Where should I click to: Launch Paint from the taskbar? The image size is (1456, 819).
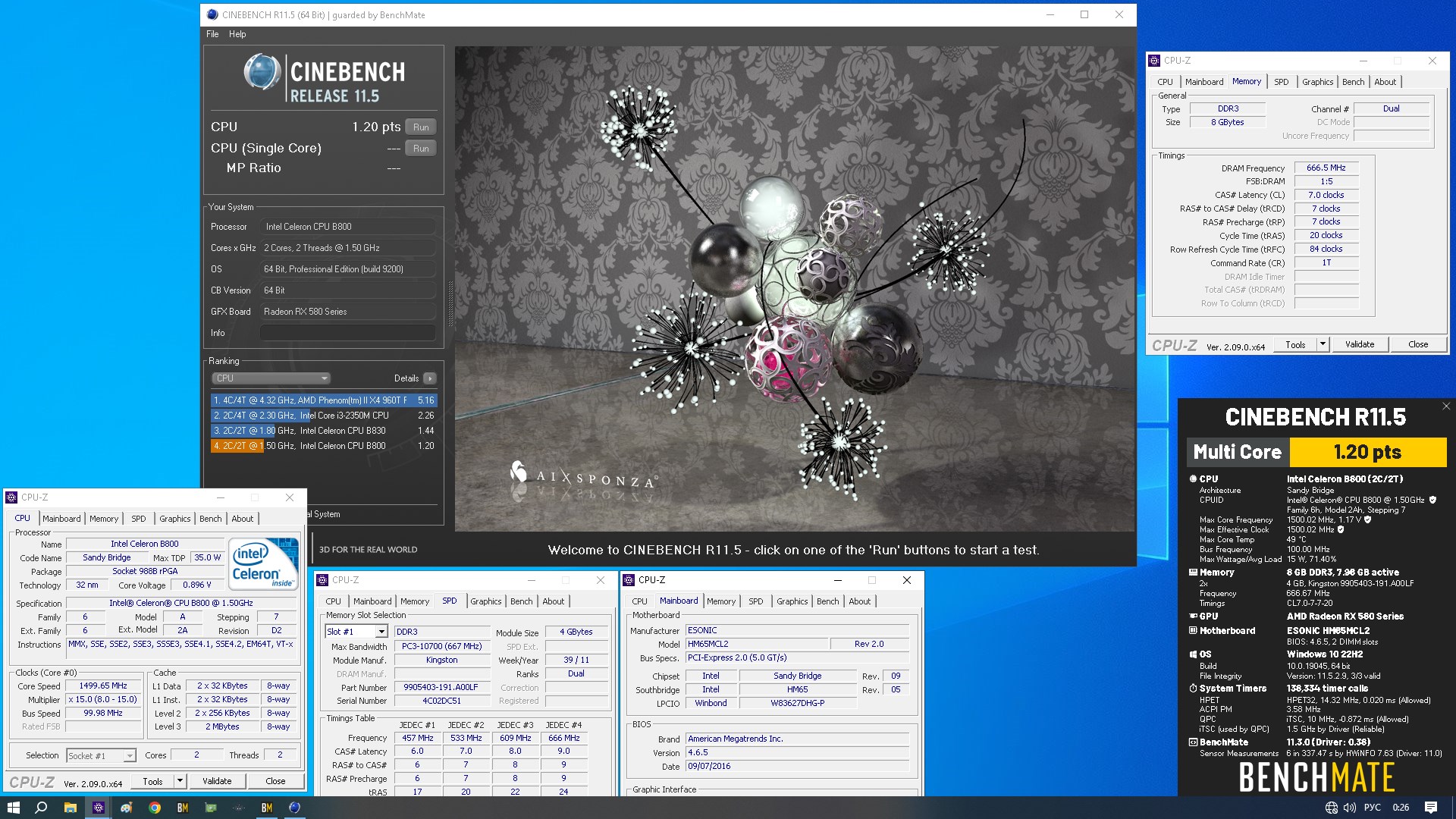point(126,808)
